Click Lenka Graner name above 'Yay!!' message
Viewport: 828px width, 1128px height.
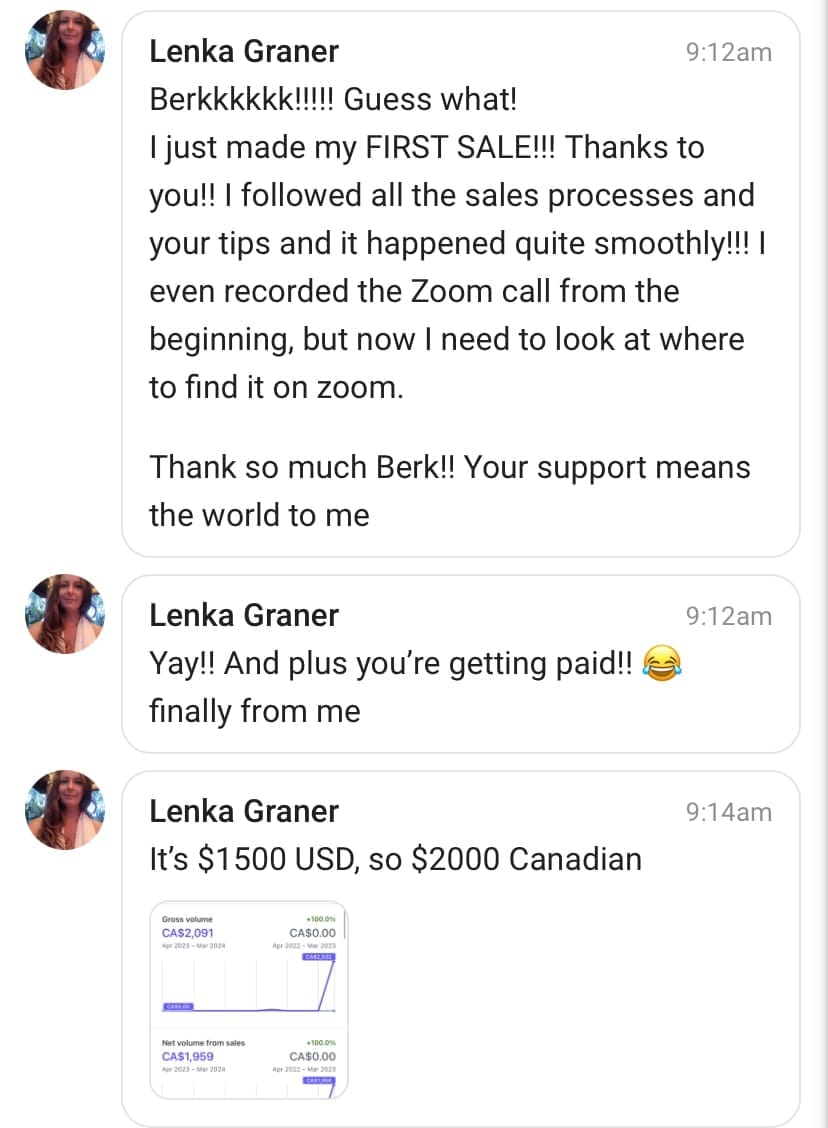(244, 615)
